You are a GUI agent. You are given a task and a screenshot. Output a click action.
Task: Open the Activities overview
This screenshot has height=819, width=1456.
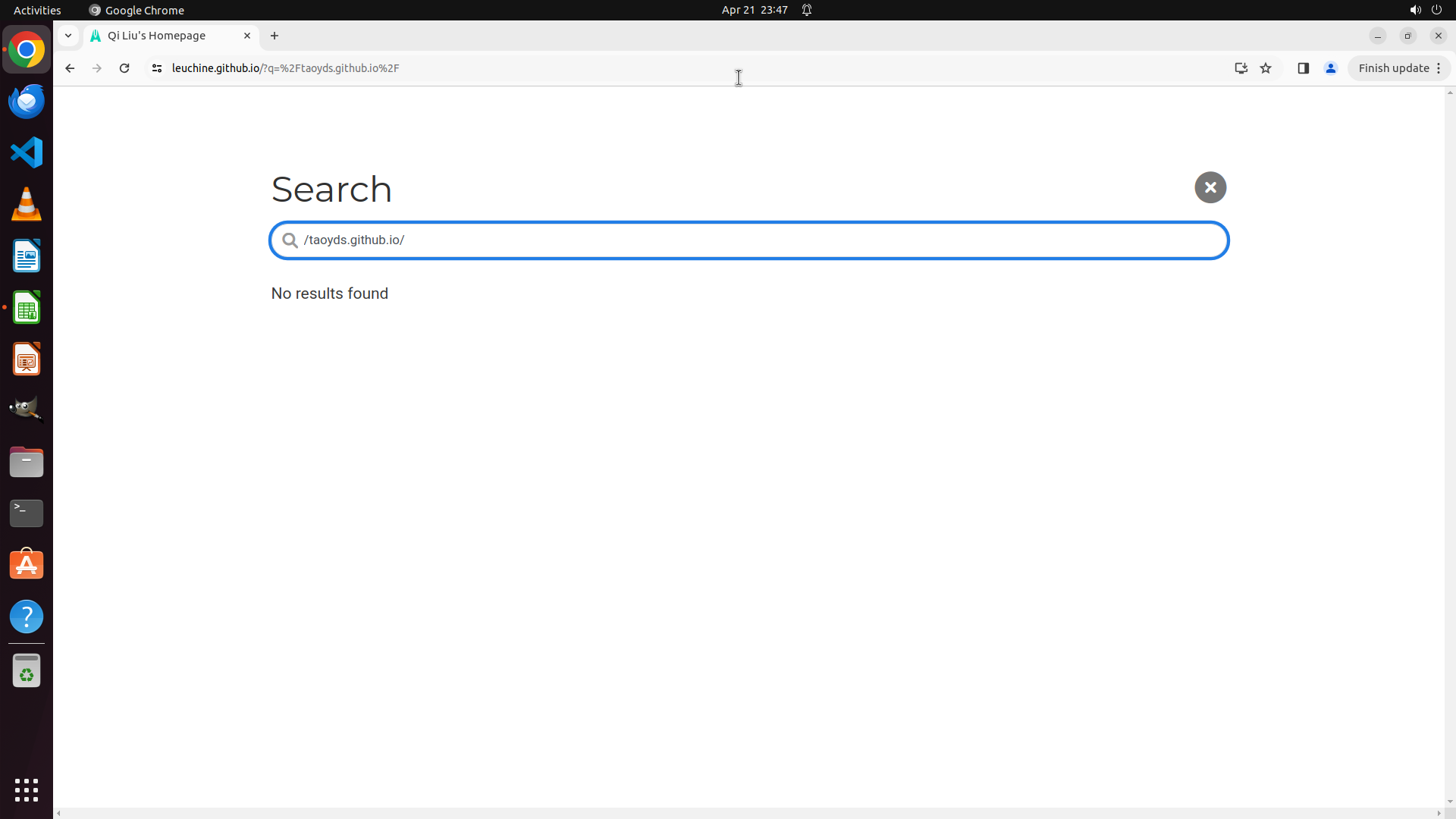pyautogui.click(x=37, y=10)
